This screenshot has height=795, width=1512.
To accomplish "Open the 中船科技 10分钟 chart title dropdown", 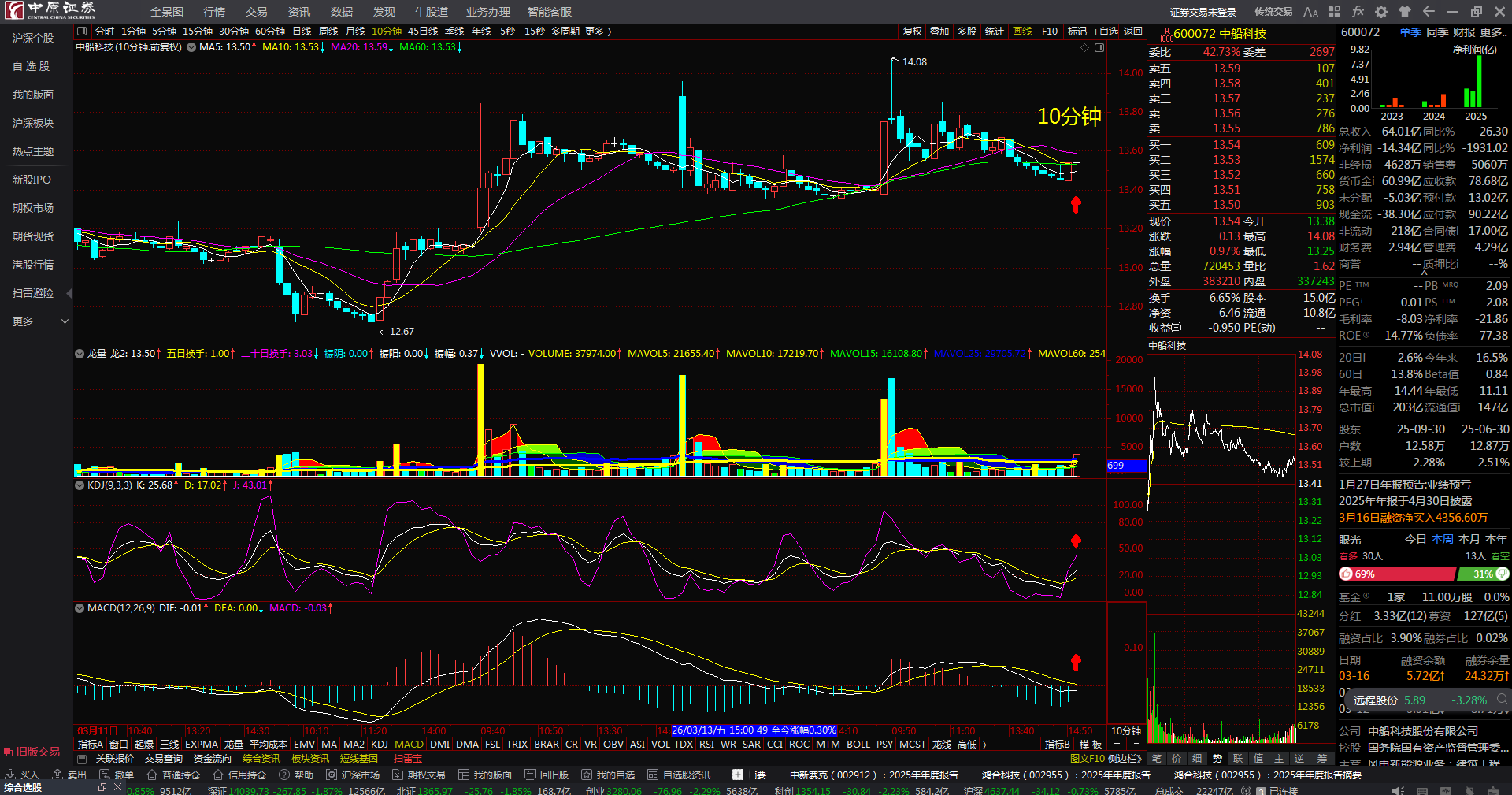I will point(190,47).
